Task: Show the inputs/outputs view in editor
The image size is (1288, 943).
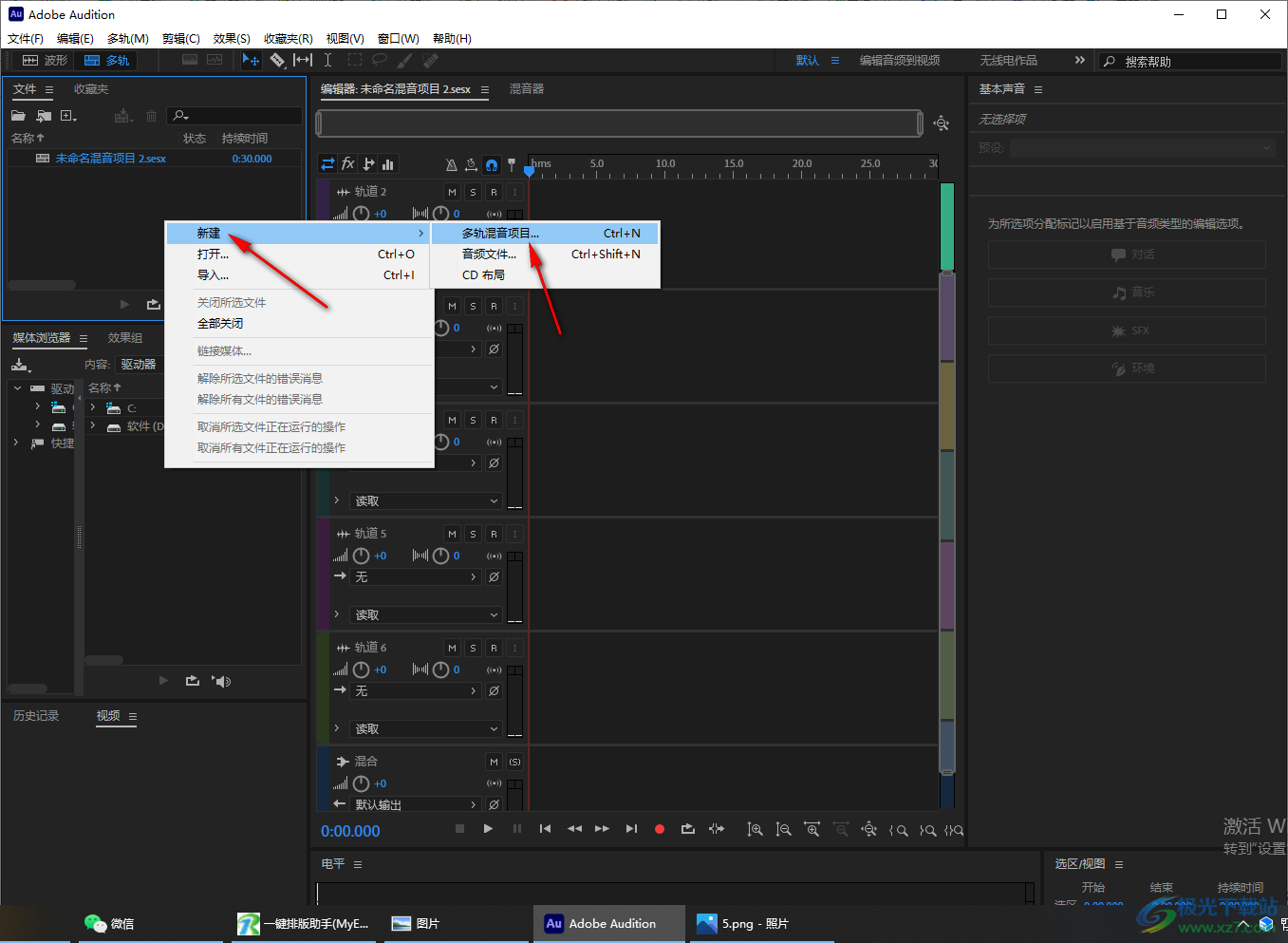Action: click(327, 164)
